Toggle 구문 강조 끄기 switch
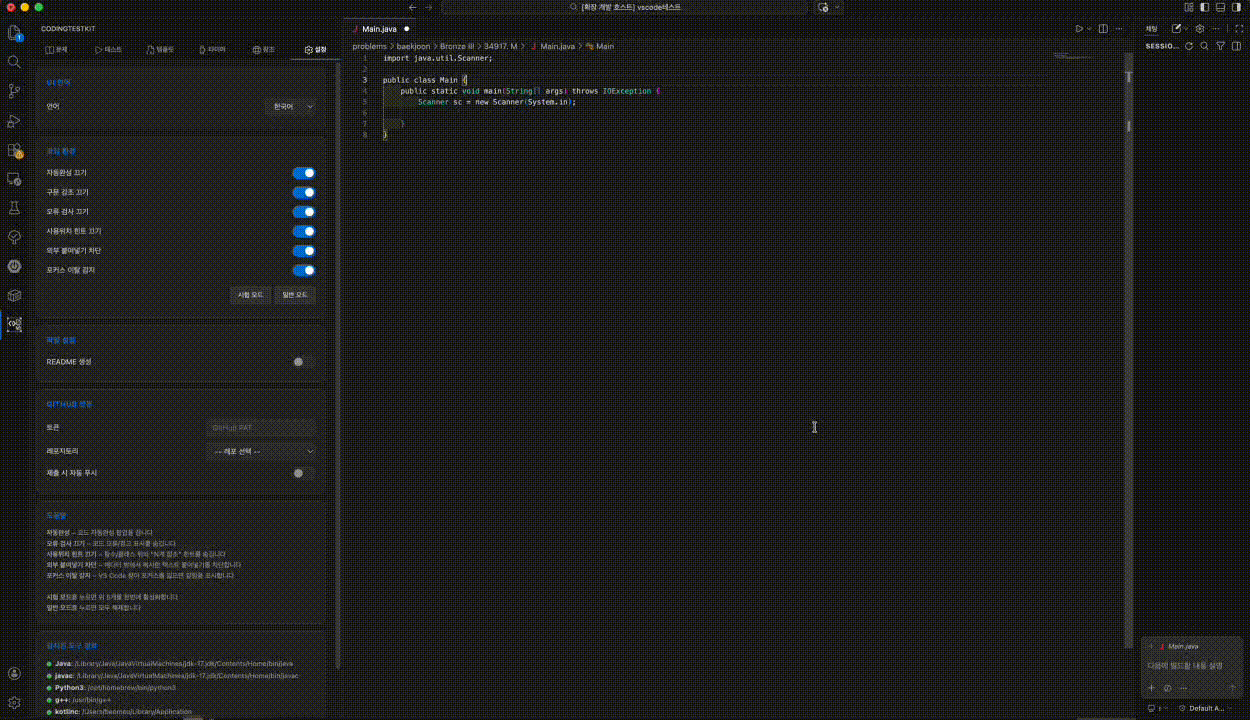 [x=304, y=192]
